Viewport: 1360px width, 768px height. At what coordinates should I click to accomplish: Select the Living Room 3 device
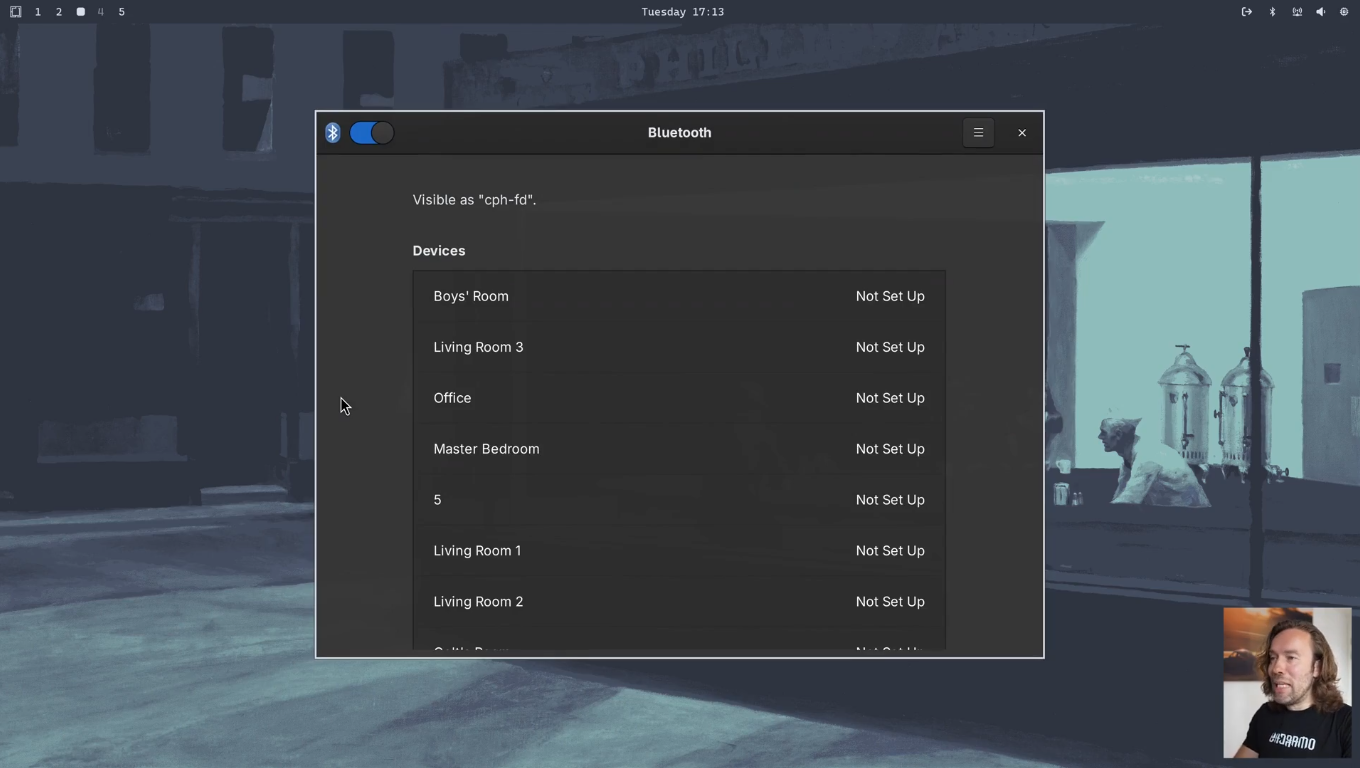point(679,347)
